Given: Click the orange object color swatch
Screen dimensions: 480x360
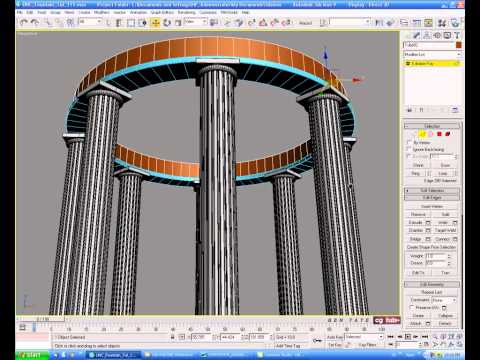Looking at the screenshot, I should (459, 45).
